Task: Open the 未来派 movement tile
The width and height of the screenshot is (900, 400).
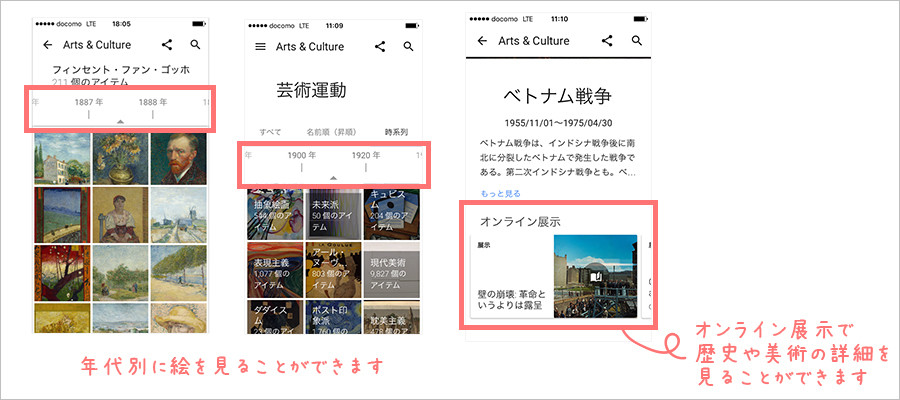Action: click(x=333, y=213)
